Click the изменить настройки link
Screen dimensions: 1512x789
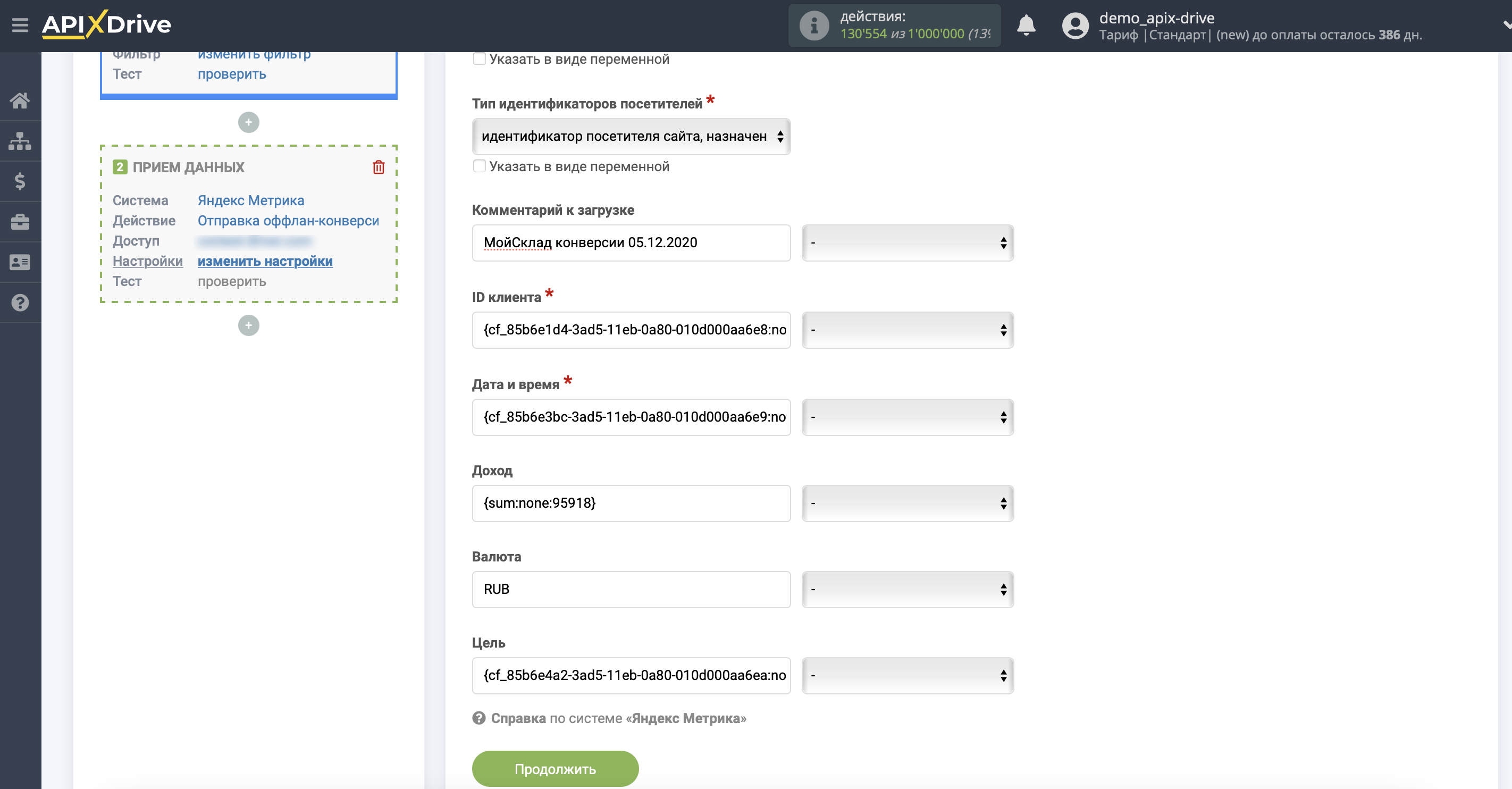pos(265,261)
